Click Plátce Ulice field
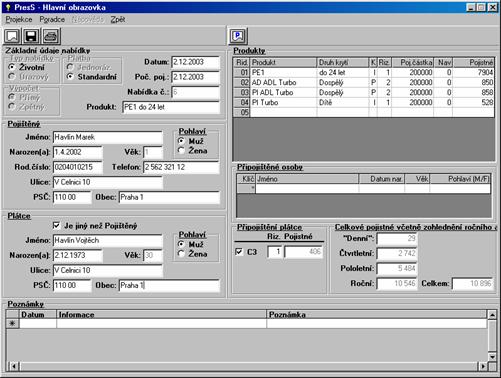This screenshot has width=501, height=378. (x=108, y=270)
